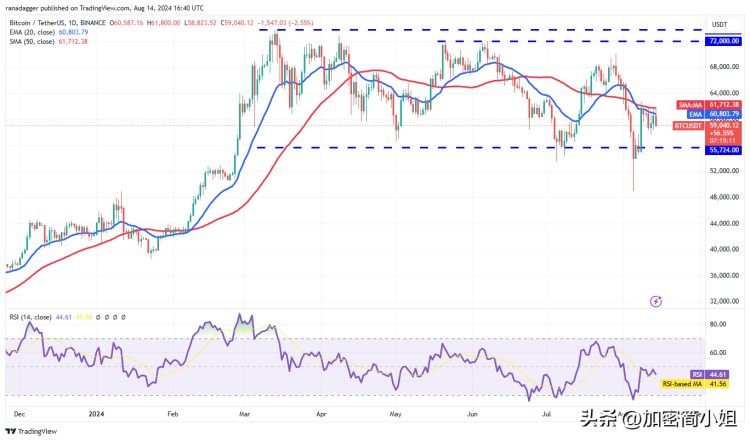Screen dimensions: 750x441
Task: Click 36,000.00 on the price axis
Action: click(724, 276)
